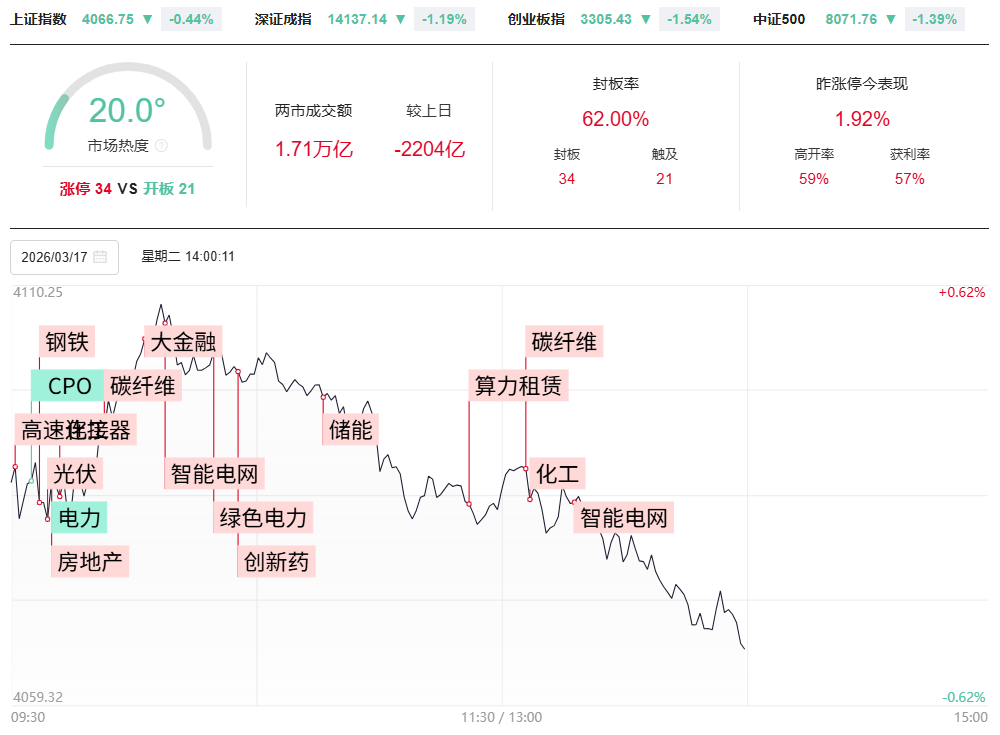
Task: Click the -0.44% badge for 上证指数
Action: (191, 19)
